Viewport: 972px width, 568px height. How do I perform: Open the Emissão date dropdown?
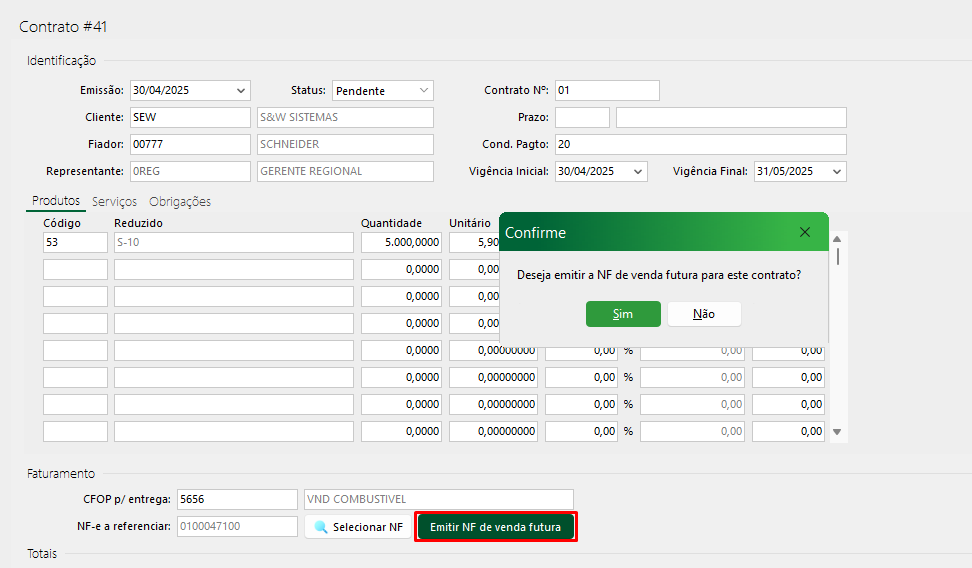(241, 91)
